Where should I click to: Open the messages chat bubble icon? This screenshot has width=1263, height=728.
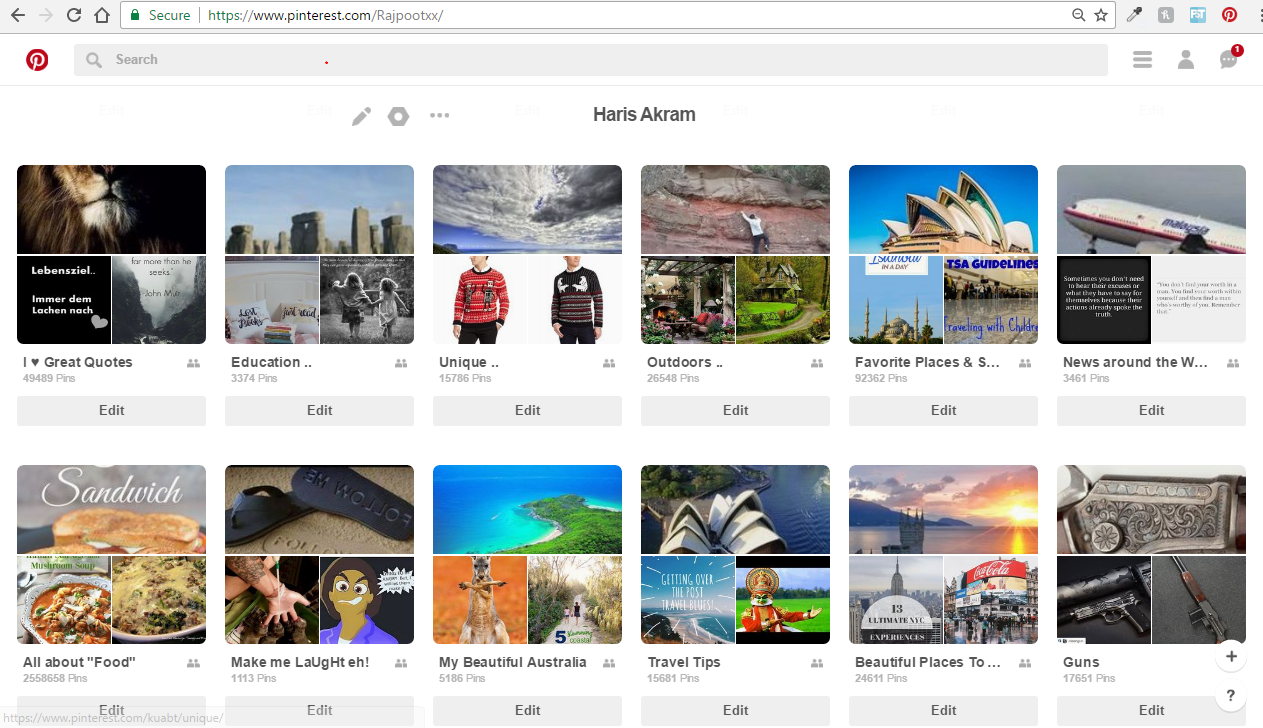coord(1228,60)
